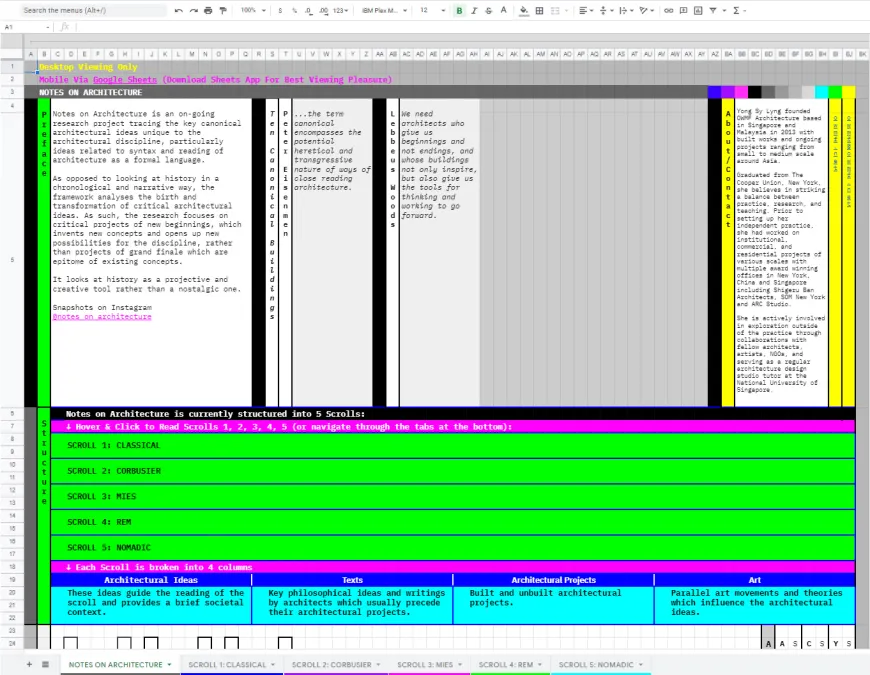
Task: Increase decimal places
Action: tap(323, 11)
